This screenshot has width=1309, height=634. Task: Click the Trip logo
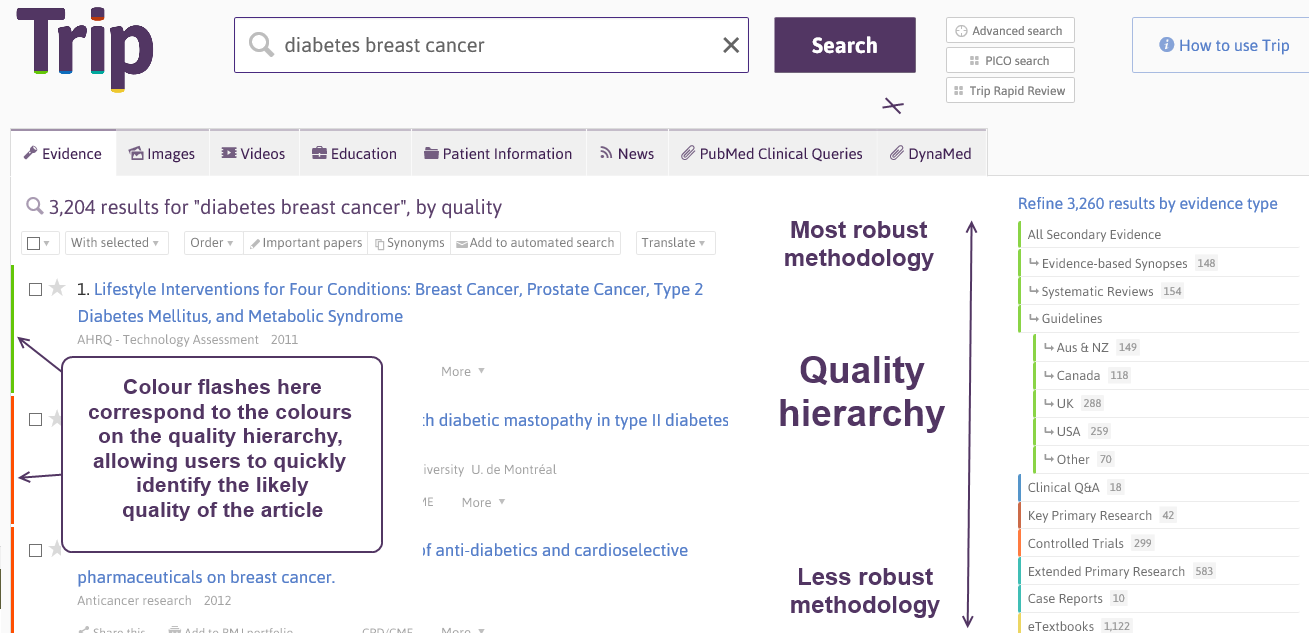pyautogui.click(x=84, y=48)
